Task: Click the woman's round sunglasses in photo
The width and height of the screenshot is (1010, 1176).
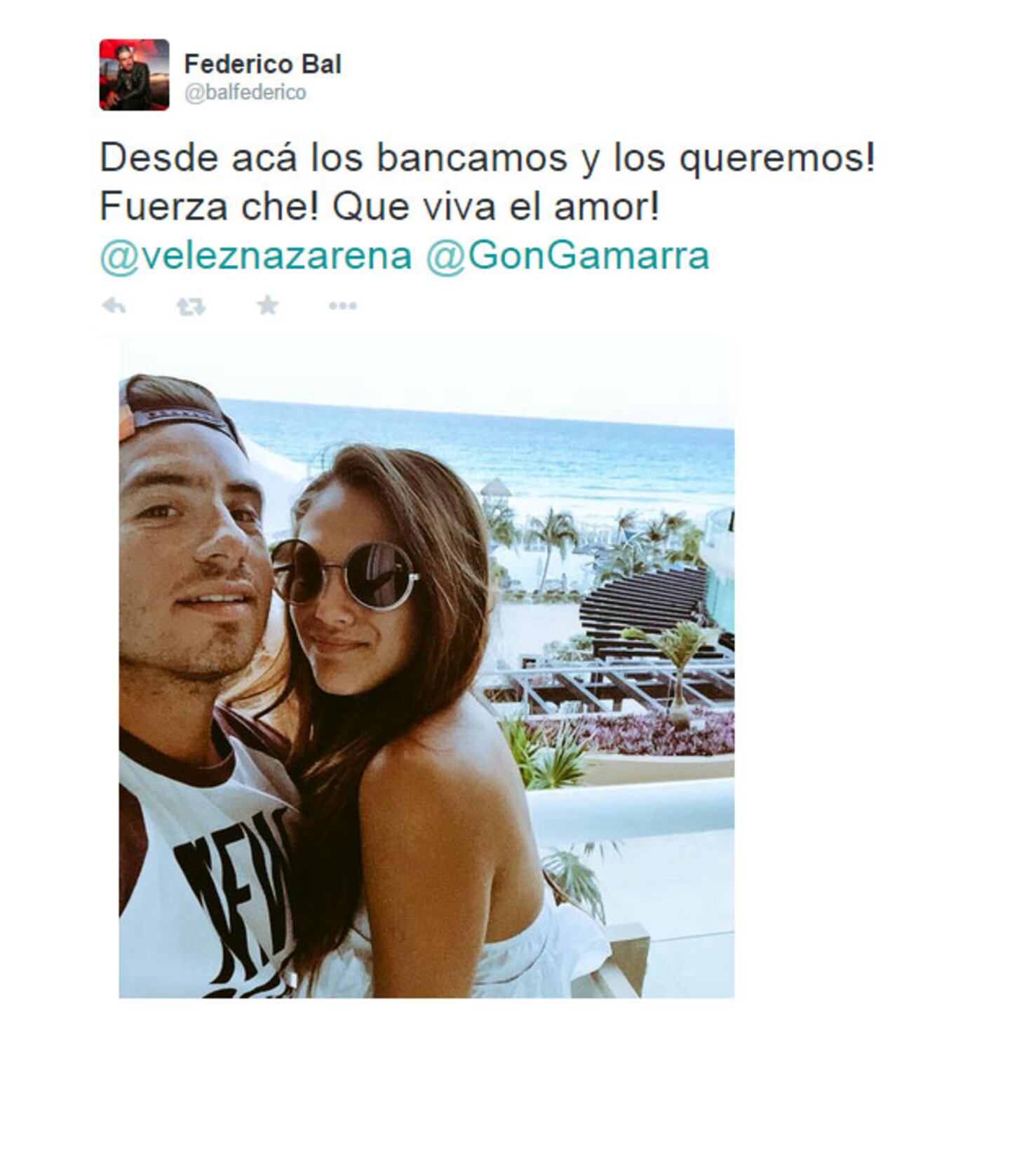Action: (x=344, y=573)
